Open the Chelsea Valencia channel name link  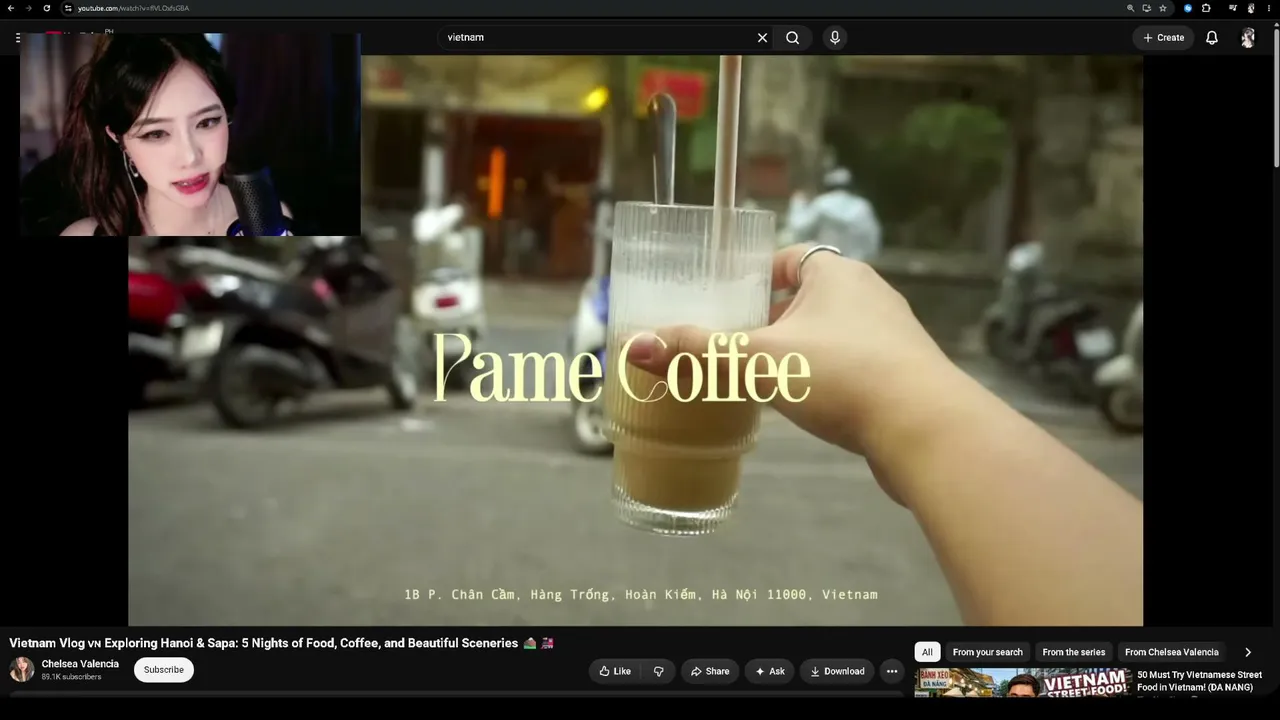coord(80,664)
